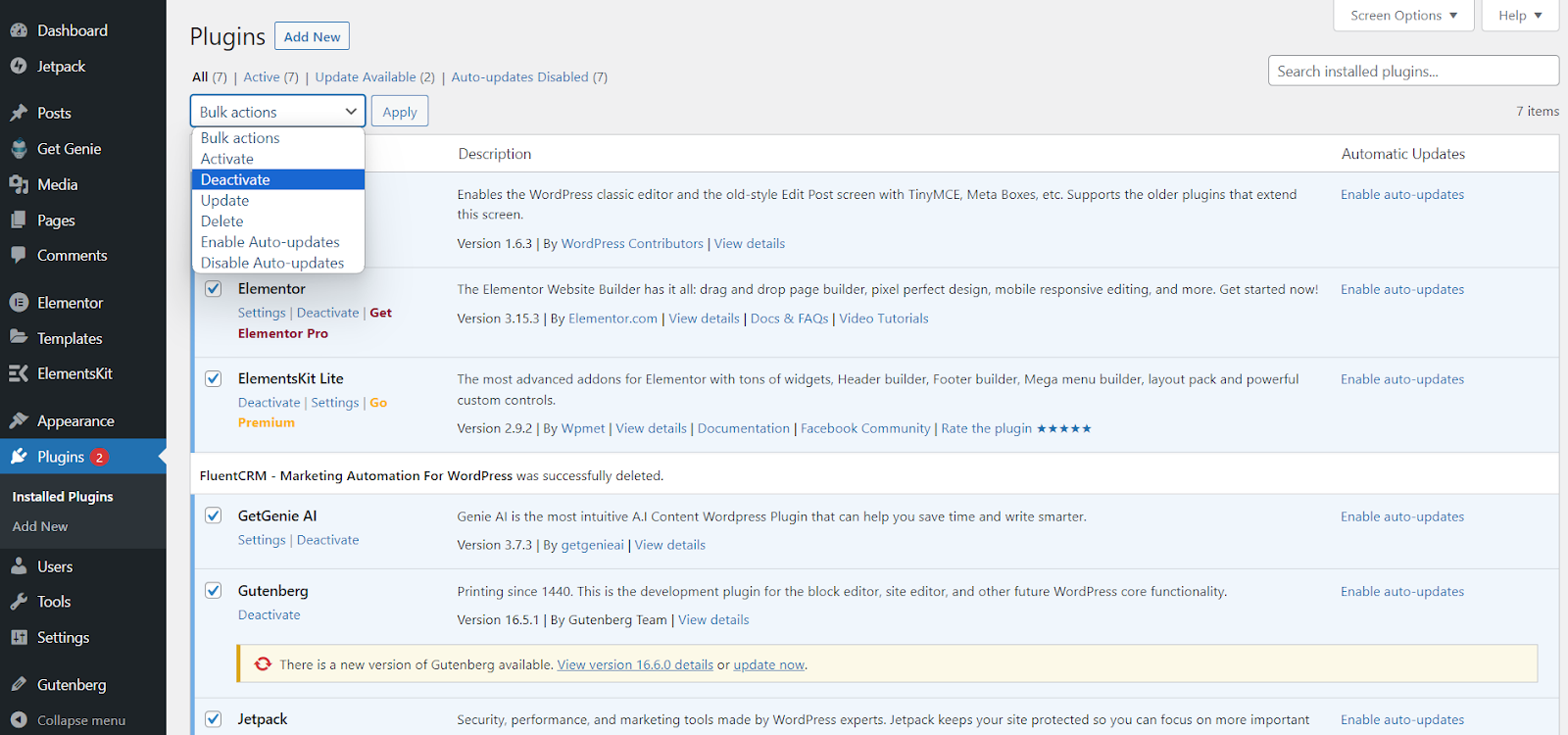The image size is (1568, 735).
Task: Open WordPress Contributors author link
Action: (632, 243)
